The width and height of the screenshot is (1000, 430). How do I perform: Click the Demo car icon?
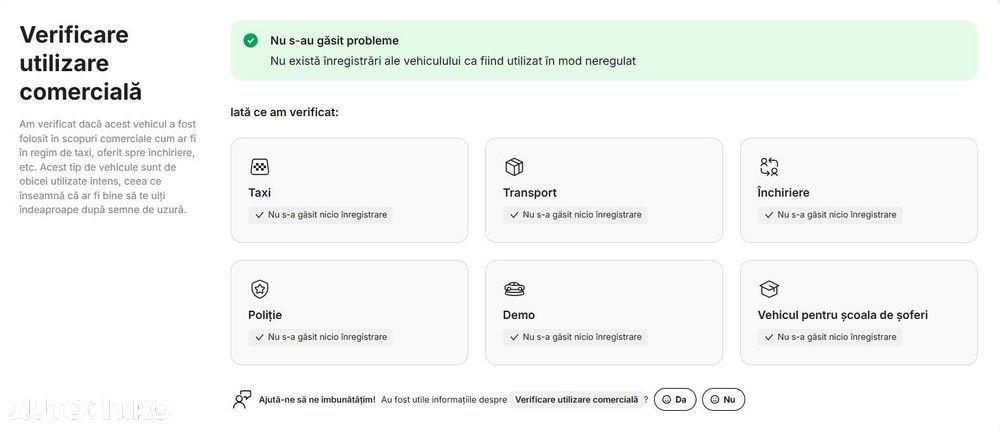click(514, 289)
